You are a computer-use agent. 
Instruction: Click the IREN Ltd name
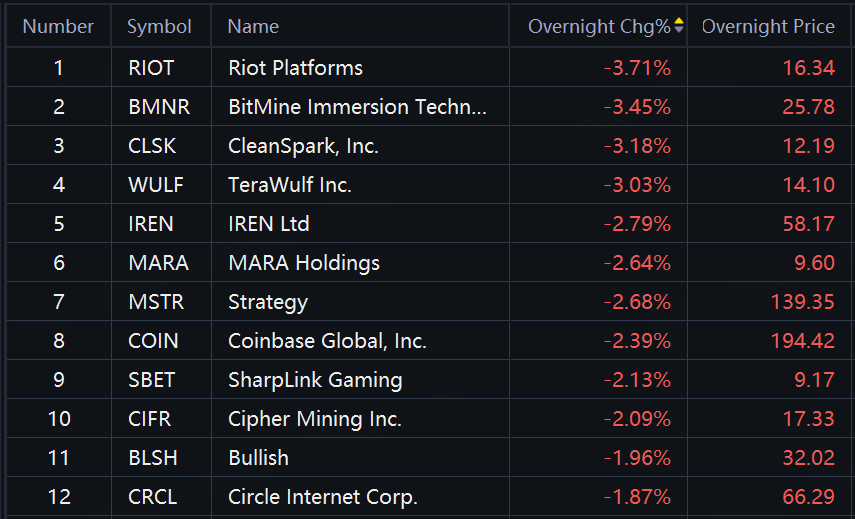click(x=269, y=224)
